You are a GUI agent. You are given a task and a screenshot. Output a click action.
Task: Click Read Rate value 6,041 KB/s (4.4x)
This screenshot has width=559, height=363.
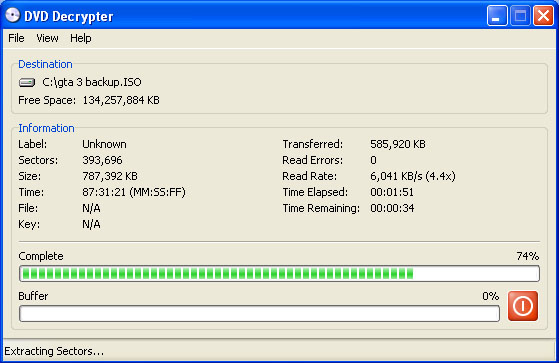pos(412,176)
